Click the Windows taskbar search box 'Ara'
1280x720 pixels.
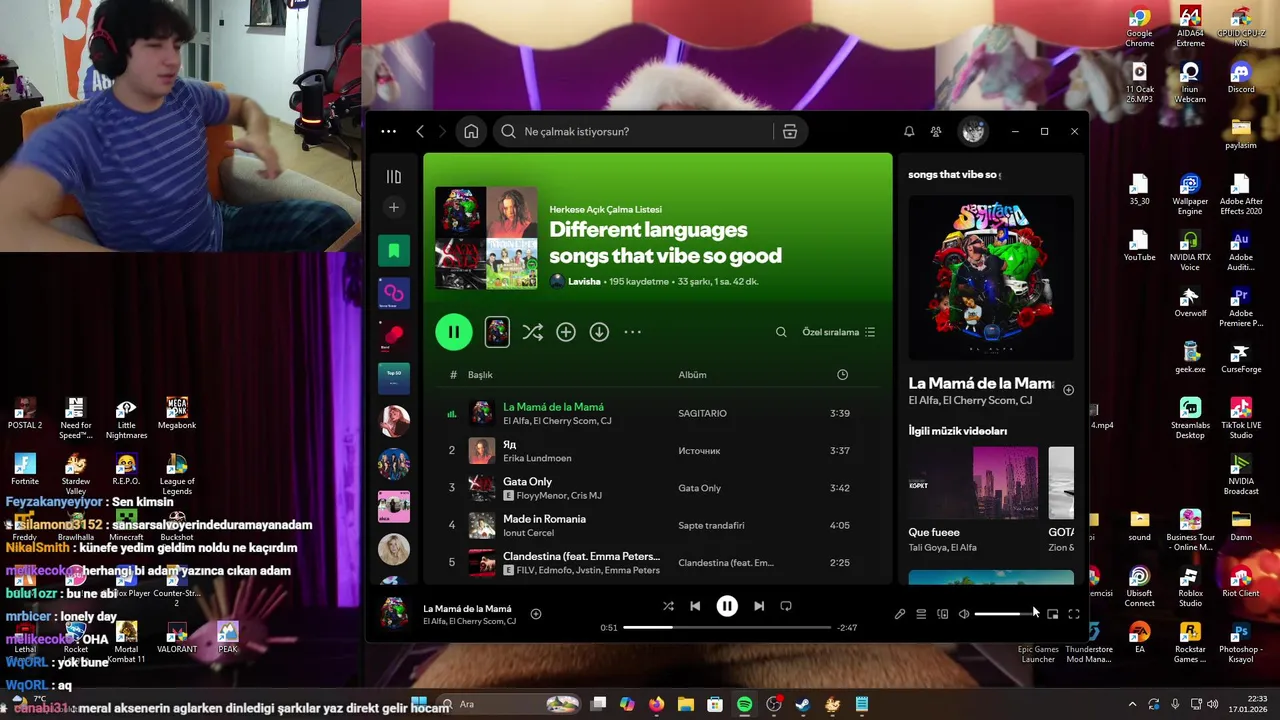(508, 704)
